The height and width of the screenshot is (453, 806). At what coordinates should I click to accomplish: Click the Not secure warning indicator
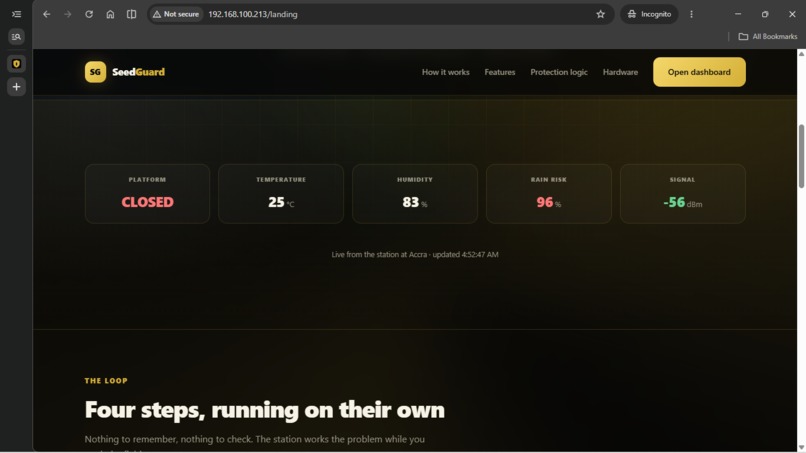click(176, 14)
